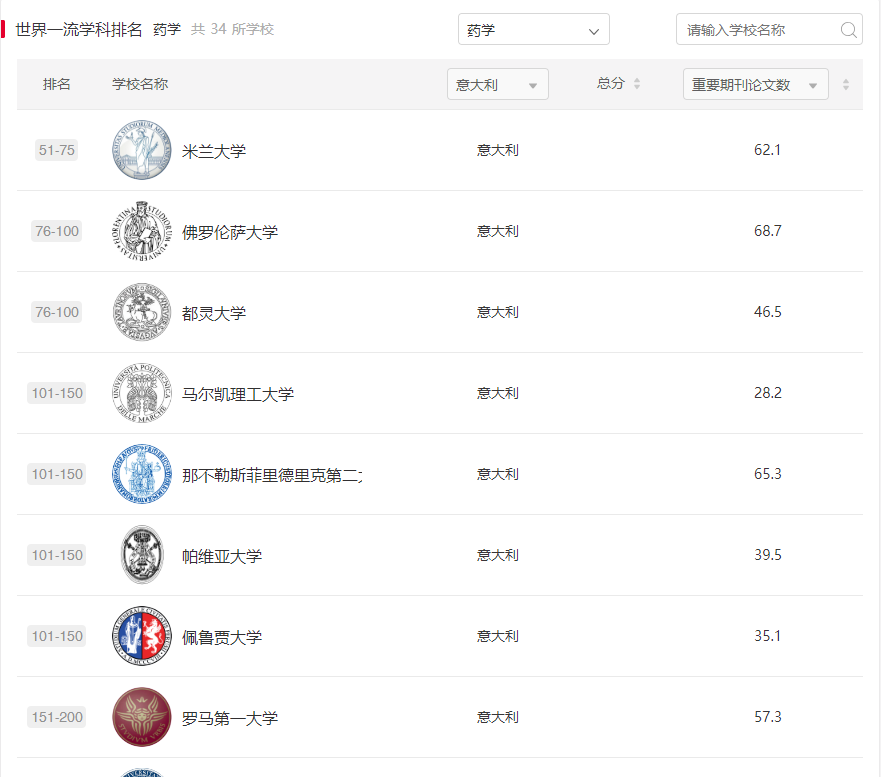Click the blue 那不勒斯菲里德里克第二 logo
881x777 pixels.
tap(142, 474)
